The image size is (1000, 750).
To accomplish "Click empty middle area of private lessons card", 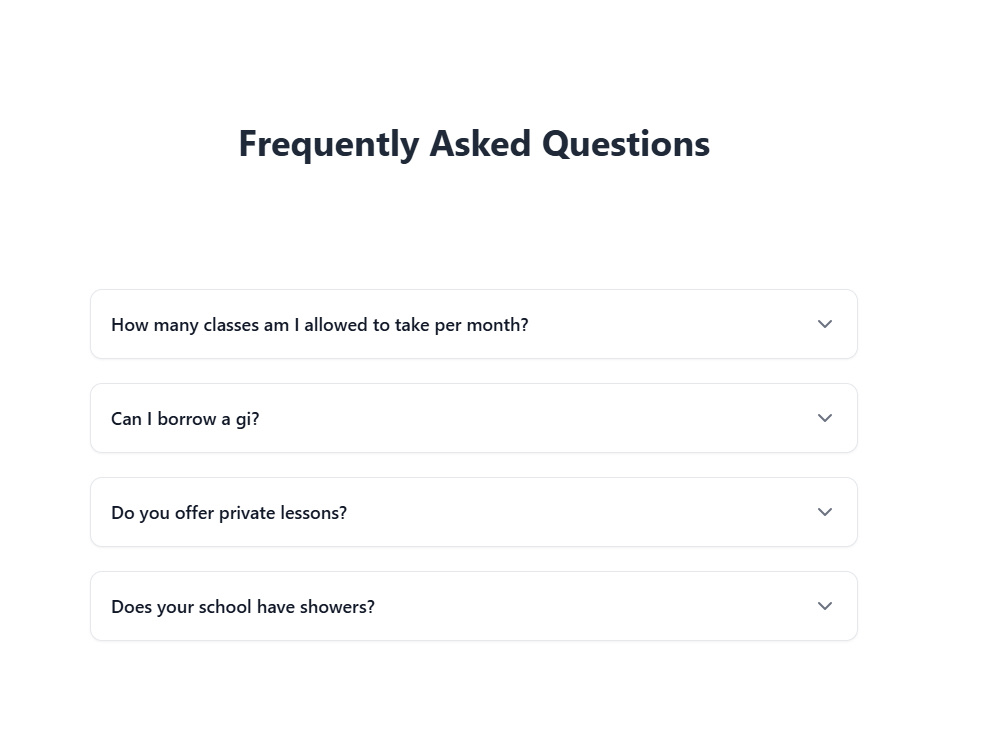I will 580,512.
